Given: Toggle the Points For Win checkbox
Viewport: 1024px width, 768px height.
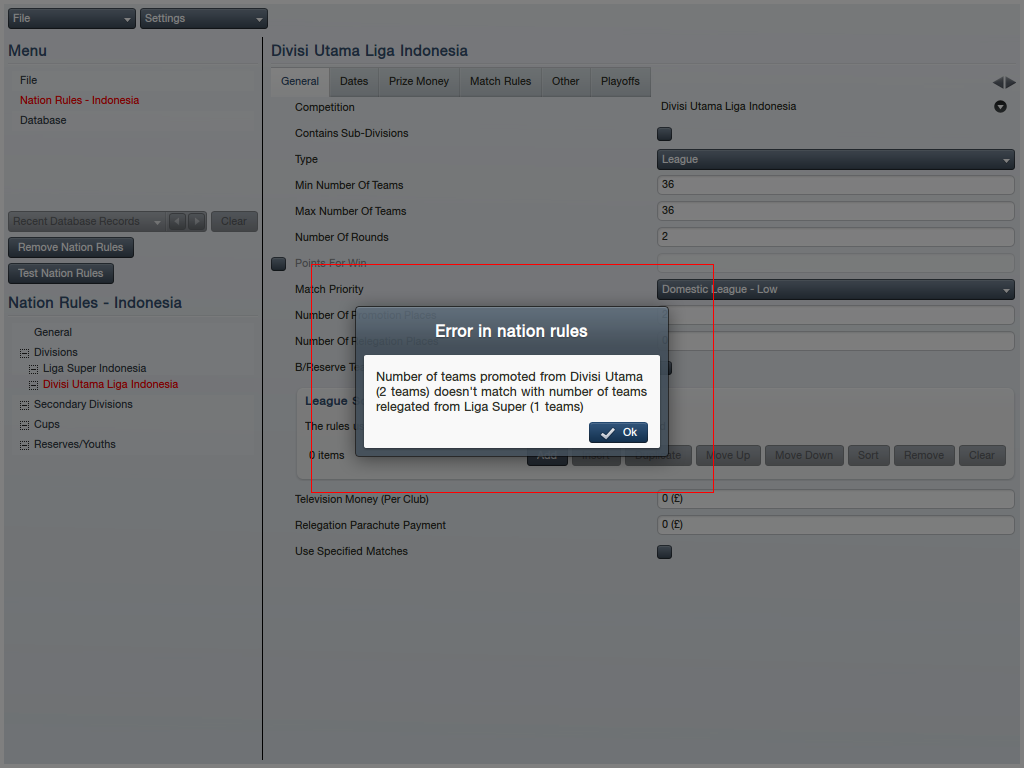Looking at the screenshot, I should pos(279,264).
